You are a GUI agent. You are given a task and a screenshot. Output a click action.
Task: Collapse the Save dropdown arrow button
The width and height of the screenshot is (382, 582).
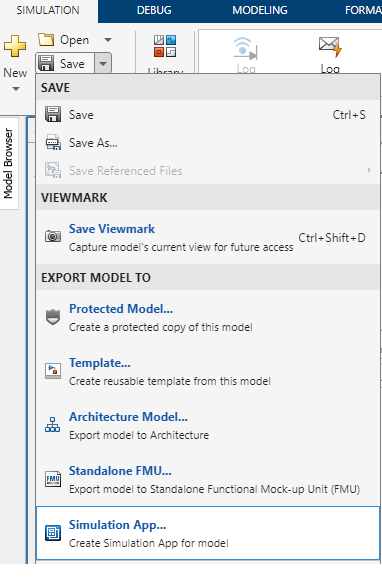pos(103,63)
